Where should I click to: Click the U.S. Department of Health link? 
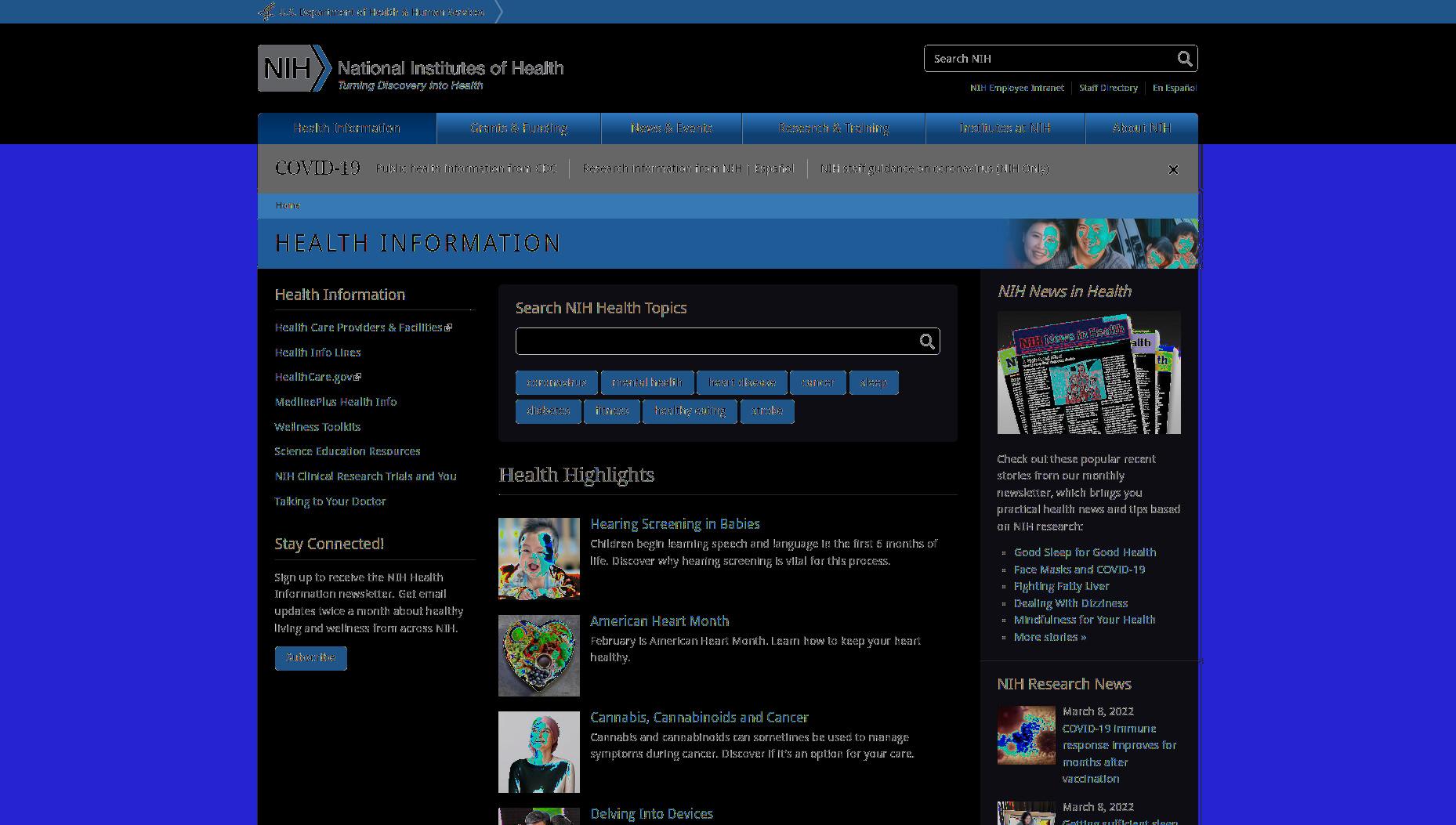(382, 13)
